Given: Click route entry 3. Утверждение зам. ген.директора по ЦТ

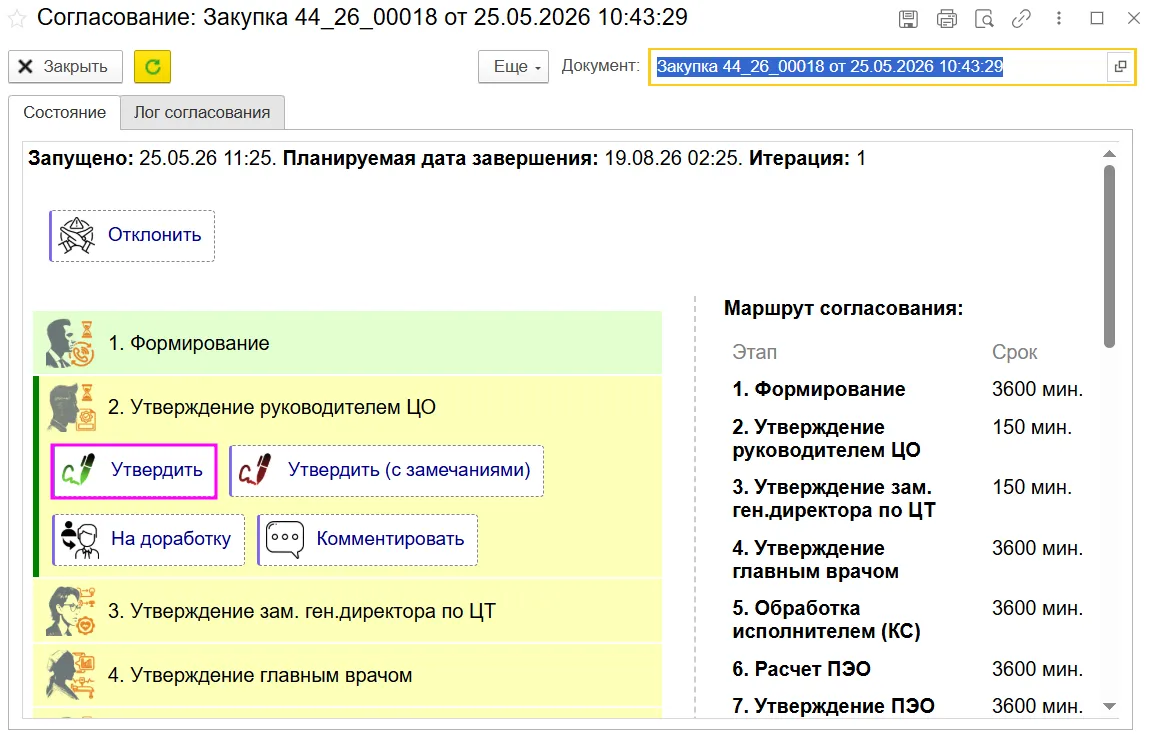Looking at the screenshot, I should click(834, 499).
